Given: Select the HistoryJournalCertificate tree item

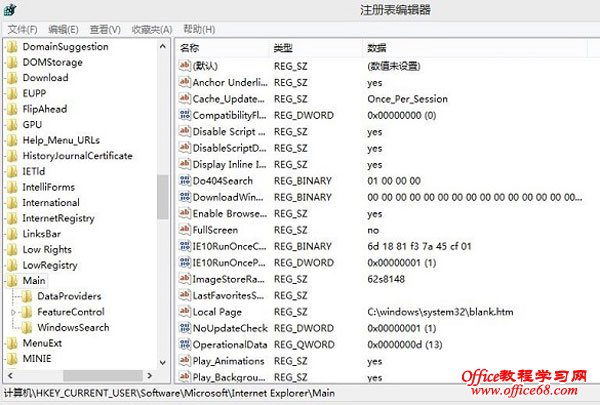Looking at the screenshot, I should click(x=77, y=156).
